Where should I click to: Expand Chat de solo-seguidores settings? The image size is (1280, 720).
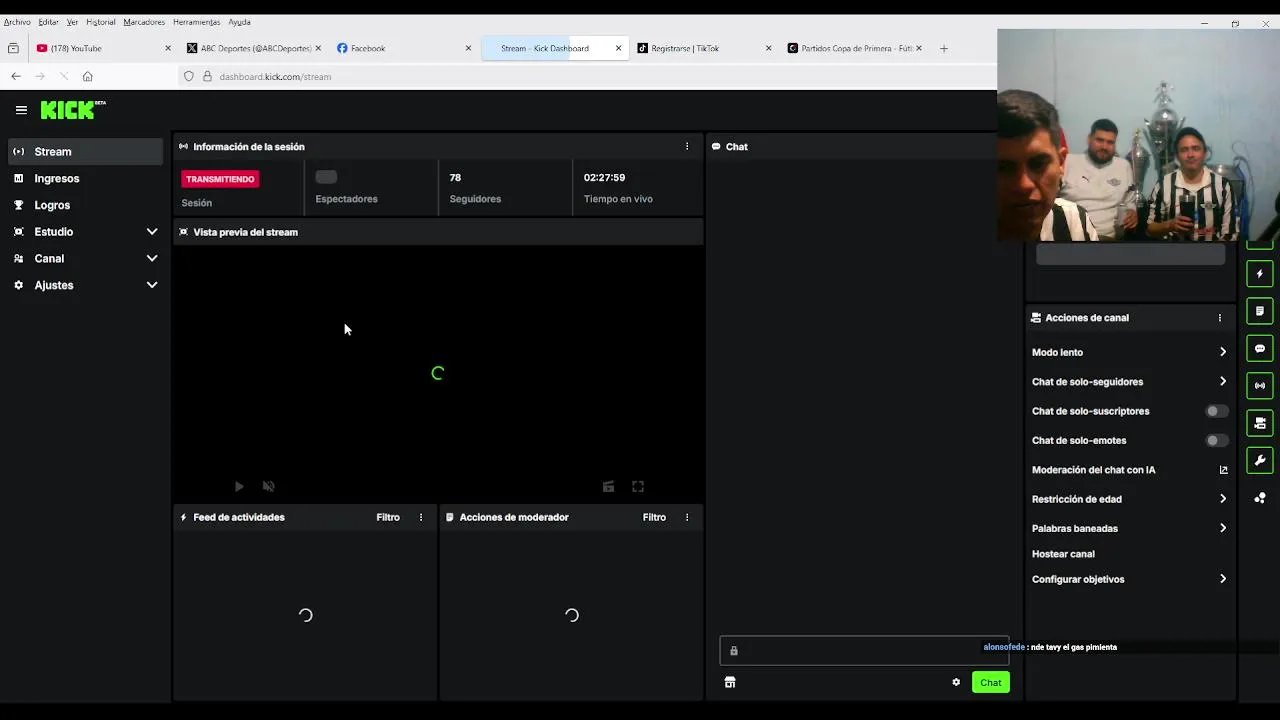click(1129, 382)
